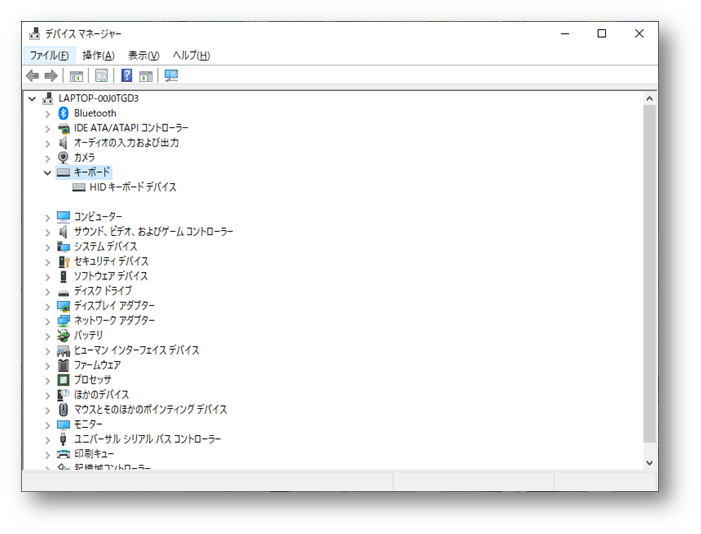Image resolution: width=701 pixels, height=534 pixels.
Task: Expand the ネットワーク アダプター category
Action: [x=47, y=321]
